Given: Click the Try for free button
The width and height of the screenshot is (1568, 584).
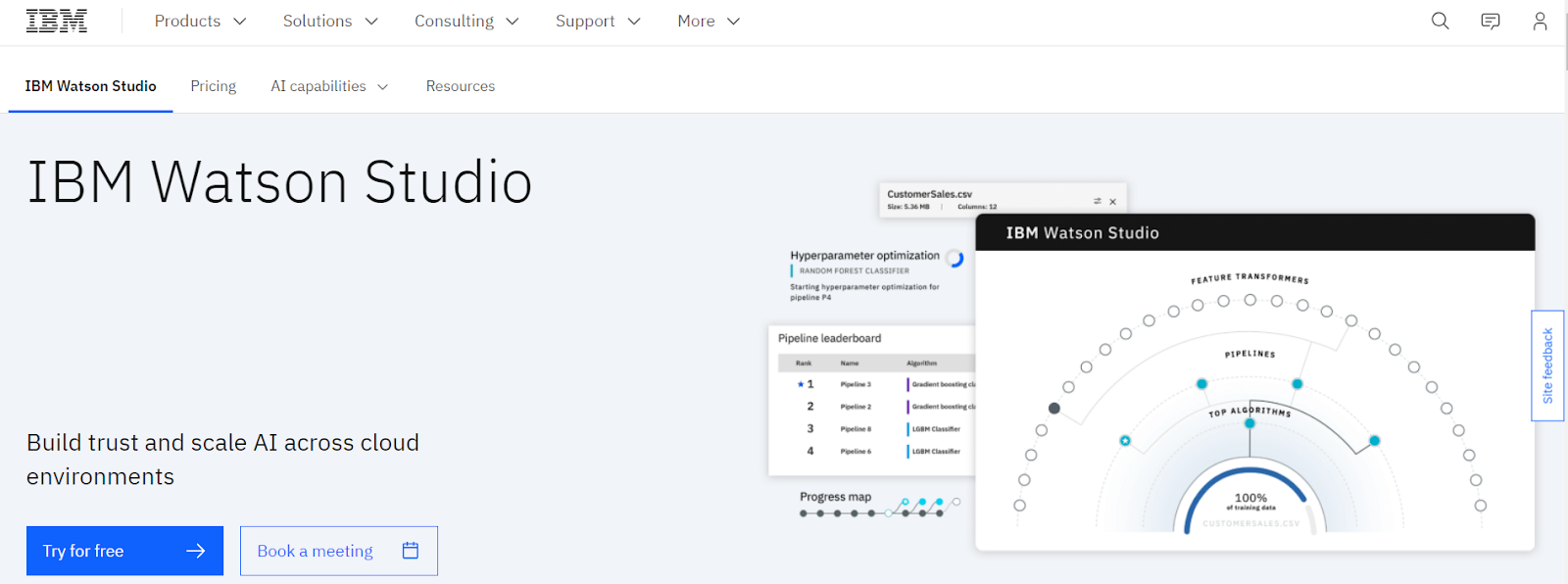Looking at the screenshot, I should tap(124, 551).
